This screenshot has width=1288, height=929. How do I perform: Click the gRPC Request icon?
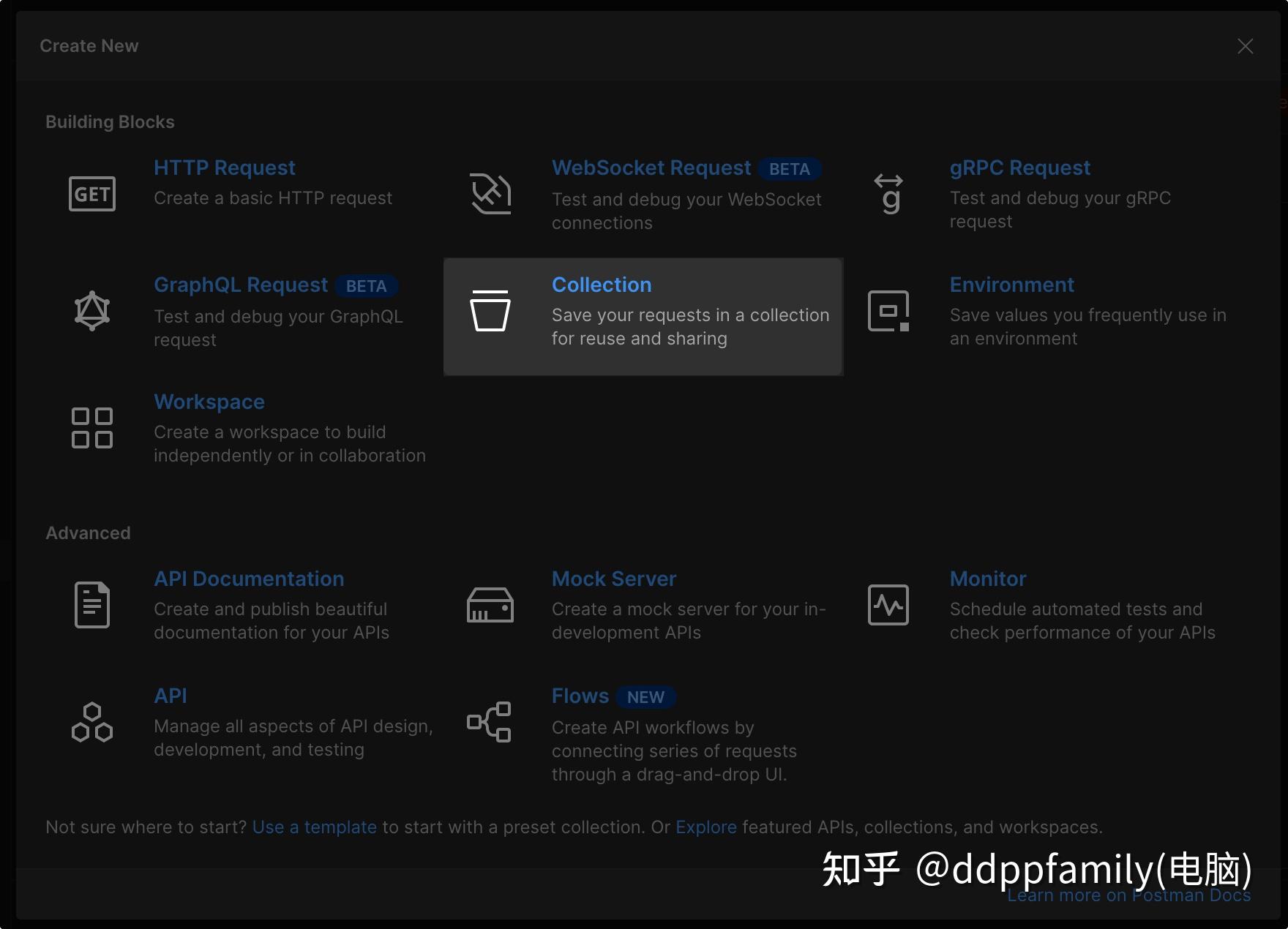[888, 192]
